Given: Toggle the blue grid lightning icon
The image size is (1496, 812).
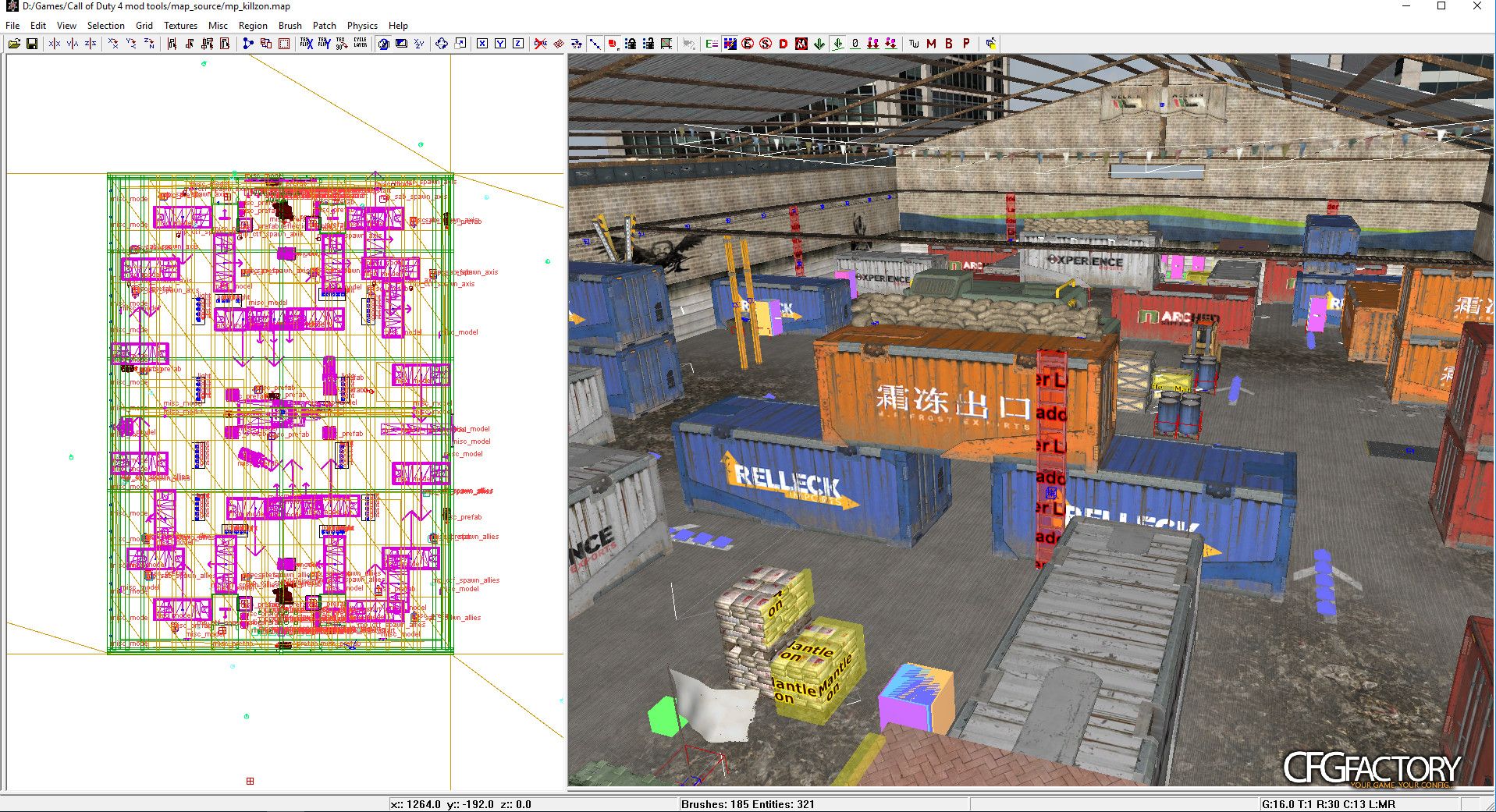Looking at the screenshot, I should tap(730, 44).
